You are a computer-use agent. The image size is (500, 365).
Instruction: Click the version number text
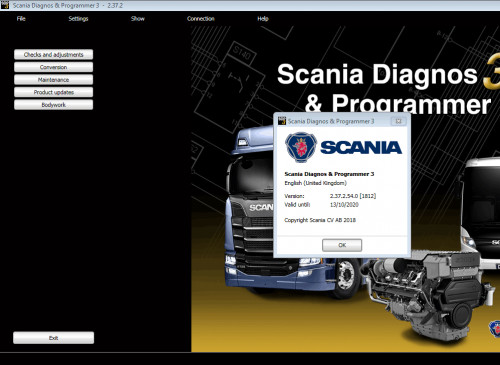(x=353, y=196)
